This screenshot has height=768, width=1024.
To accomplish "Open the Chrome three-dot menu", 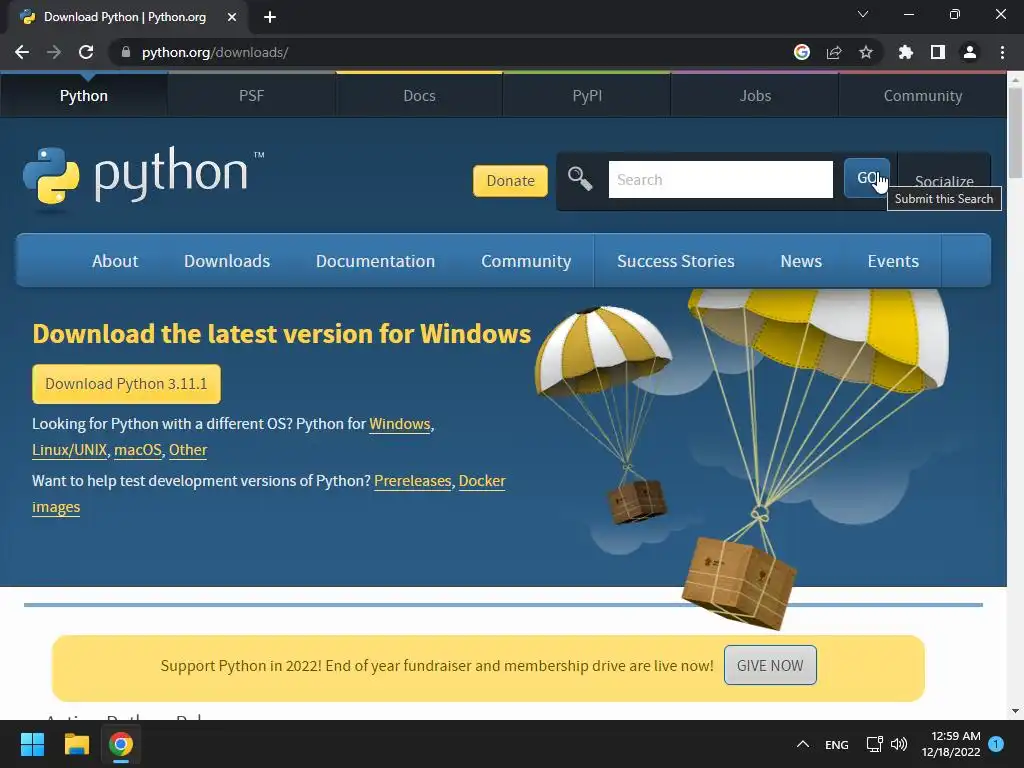I will tap(1002, 52).
